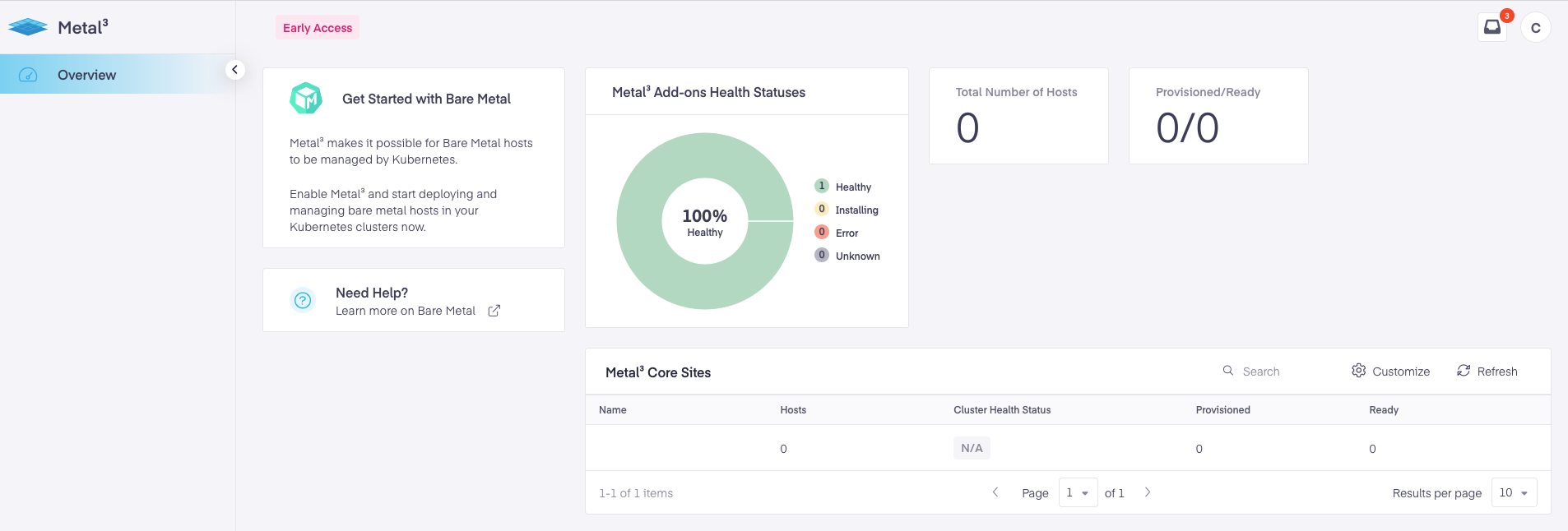Open the Results per page dropdown

(1514, 492)
